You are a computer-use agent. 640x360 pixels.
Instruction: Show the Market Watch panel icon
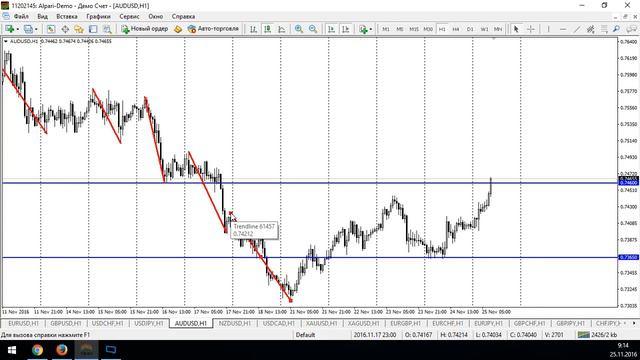pyautogui.click(x=51, y=29)
